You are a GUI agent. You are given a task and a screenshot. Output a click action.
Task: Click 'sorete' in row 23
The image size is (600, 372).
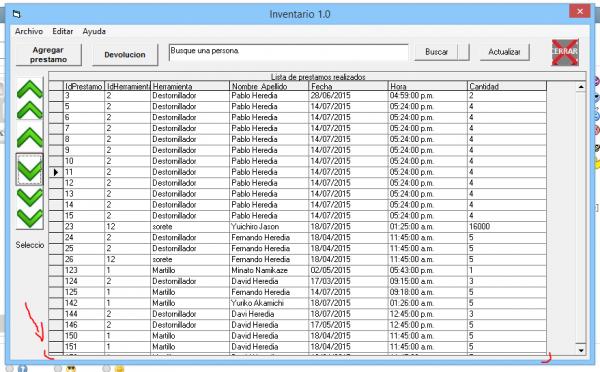point(162,227)
